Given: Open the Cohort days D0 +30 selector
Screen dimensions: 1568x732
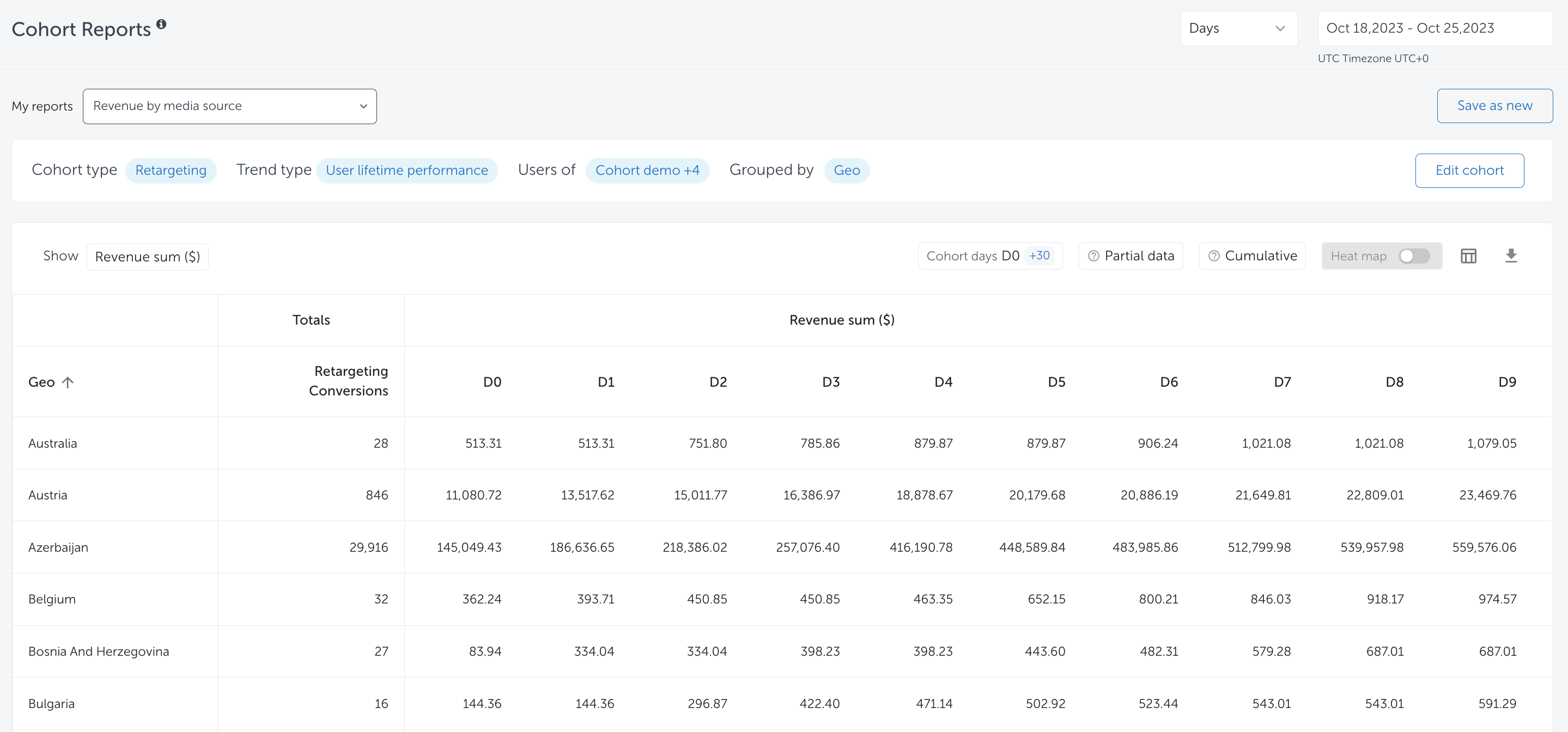Looking at the screenshot, I should coord(989,256).
